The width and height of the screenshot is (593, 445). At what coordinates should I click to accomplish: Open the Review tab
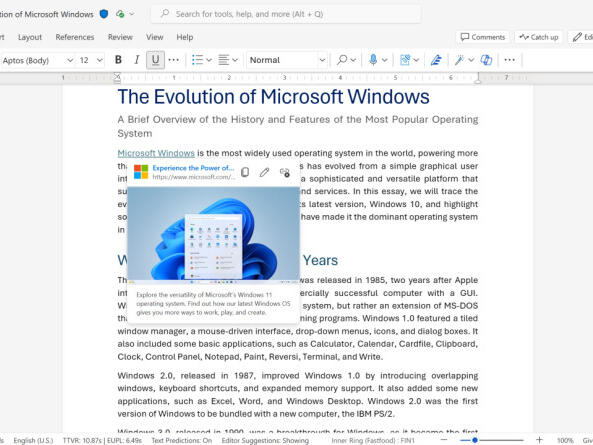point(120,37)
